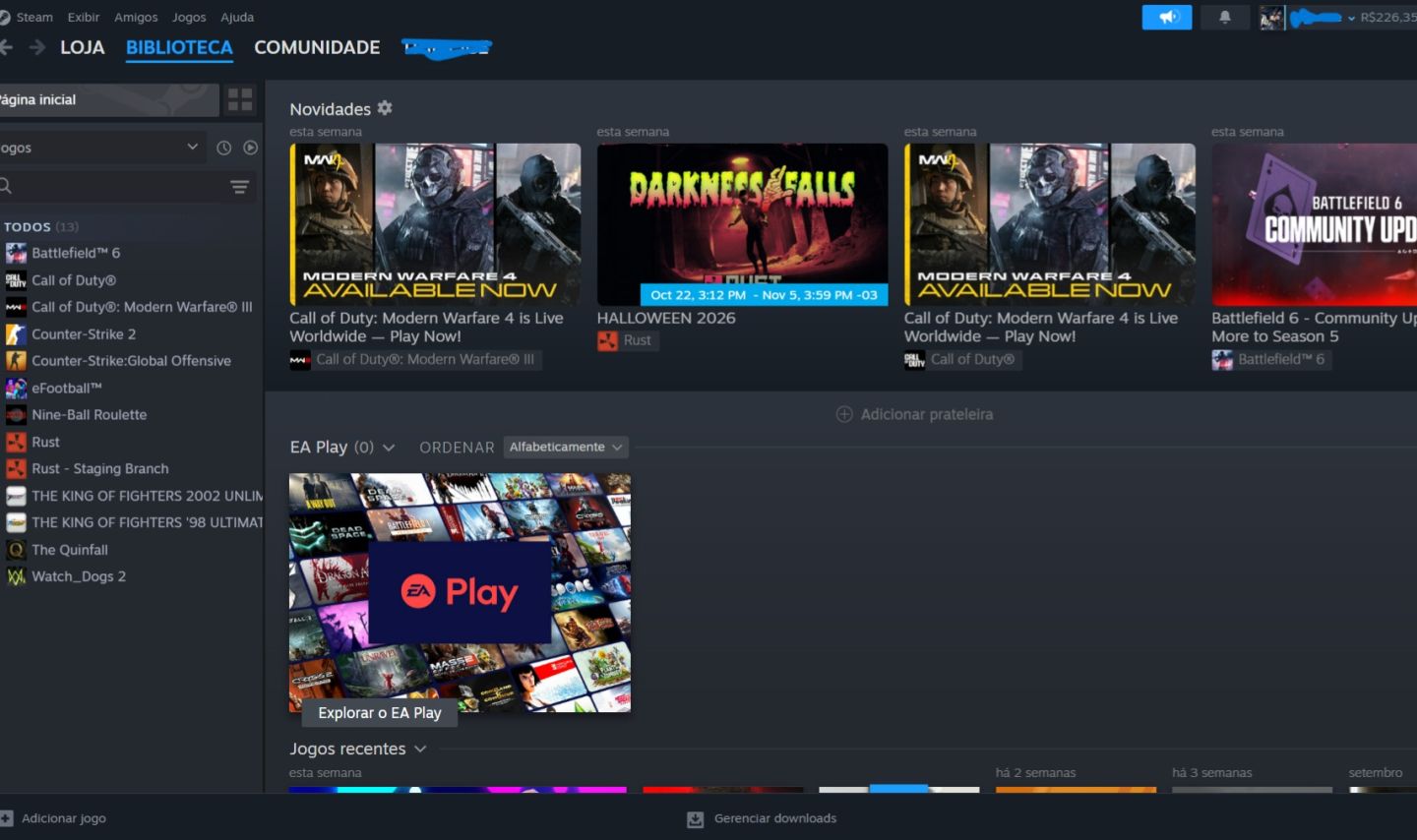Image resolution: width=1417 pixels, height=840 pixels.
Task: Switch to the COMUNIDADE tab
Action: click(x=317, y=47)
